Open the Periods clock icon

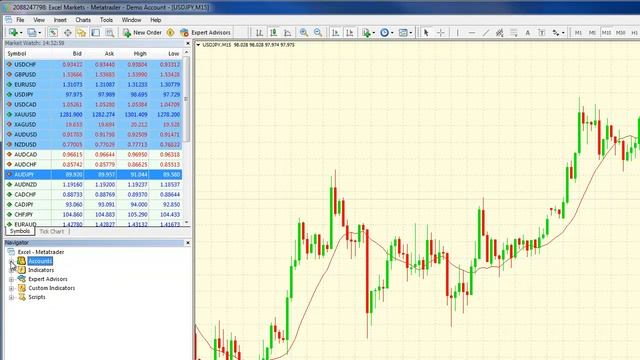click(x=384, y=32)
